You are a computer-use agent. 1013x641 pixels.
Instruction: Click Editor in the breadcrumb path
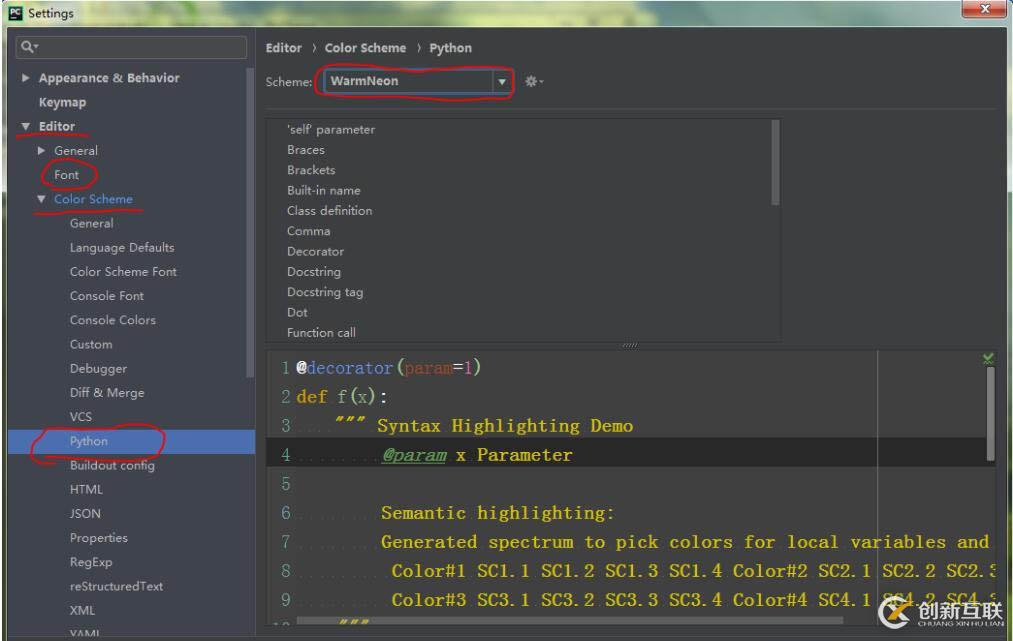click(283, 47)
